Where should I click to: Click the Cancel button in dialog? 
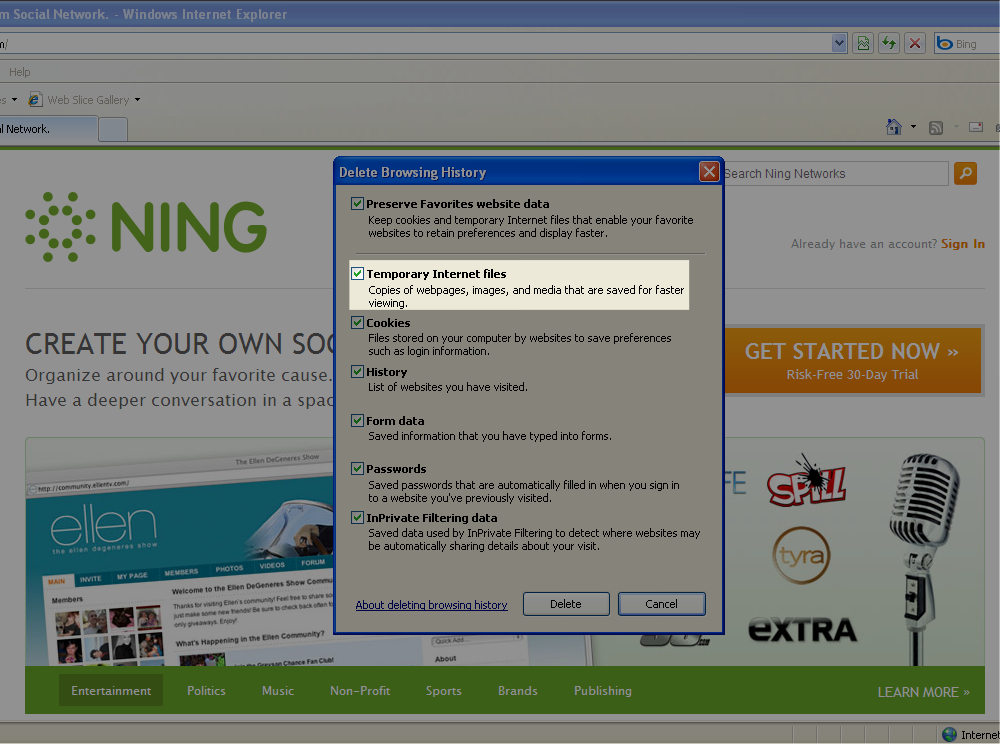pyautogui.click(x=661, y=604)
